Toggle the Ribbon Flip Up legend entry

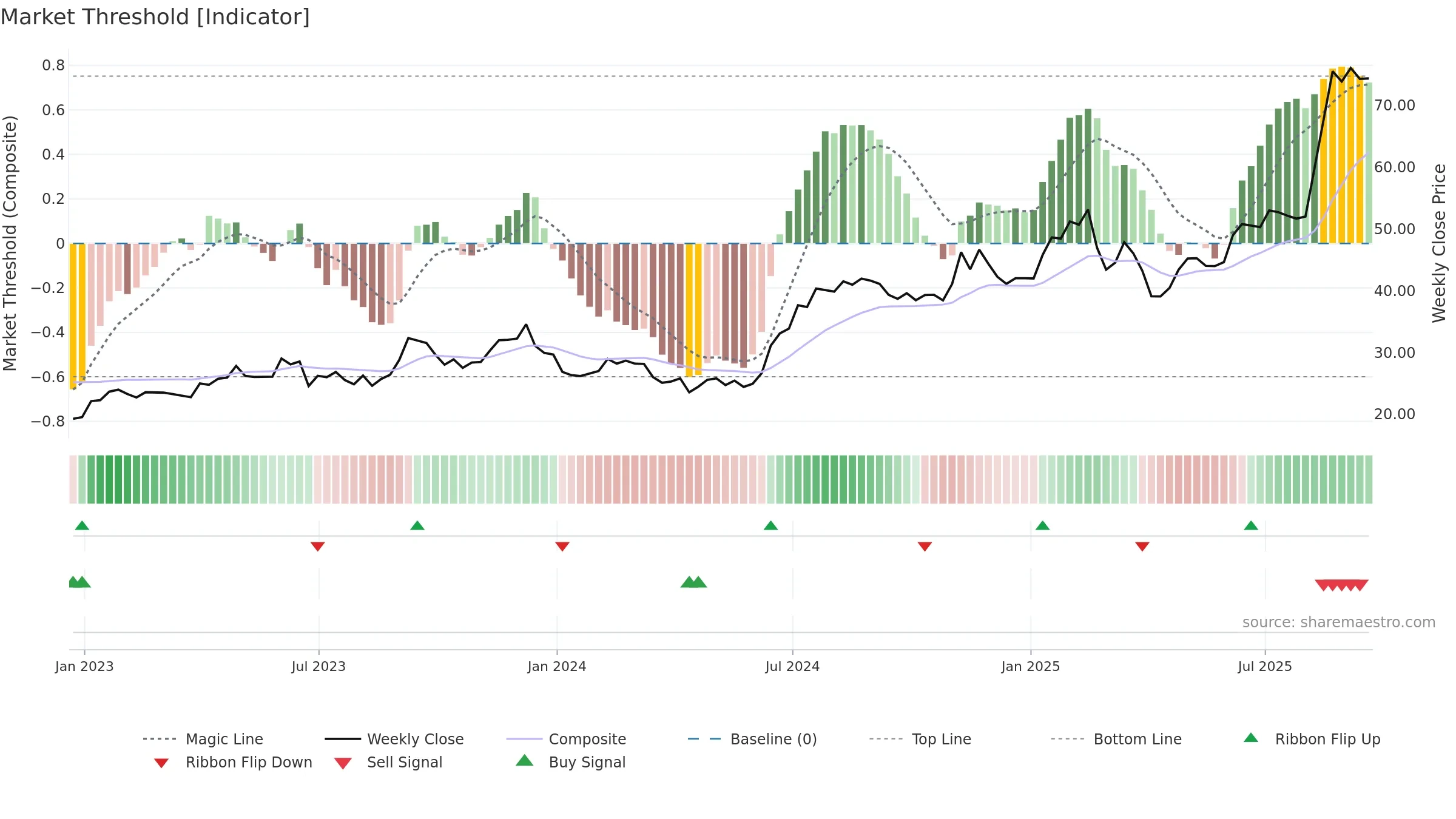[1312, 739]
